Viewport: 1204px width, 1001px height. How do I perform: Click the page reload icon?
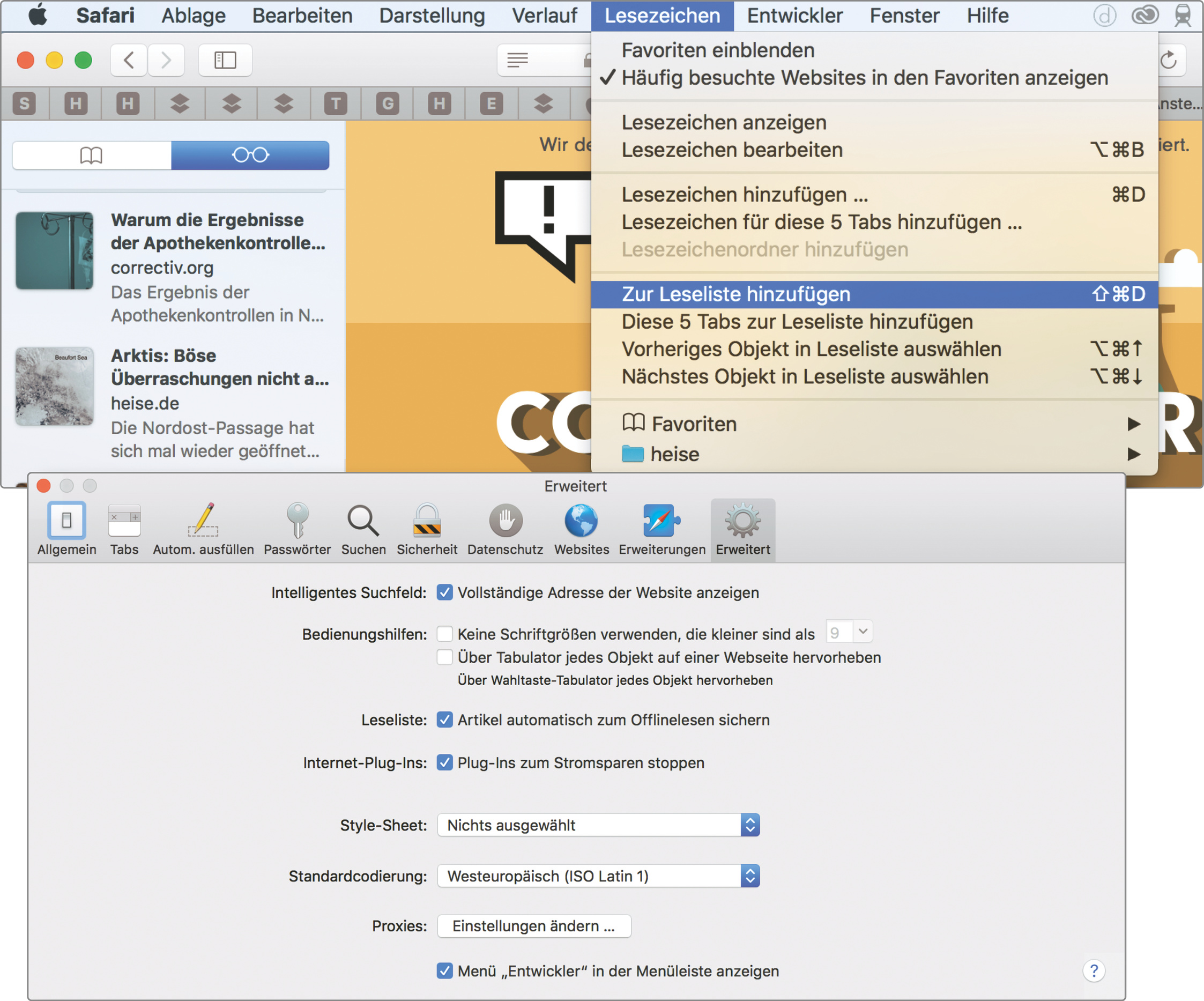(1168, 60)
